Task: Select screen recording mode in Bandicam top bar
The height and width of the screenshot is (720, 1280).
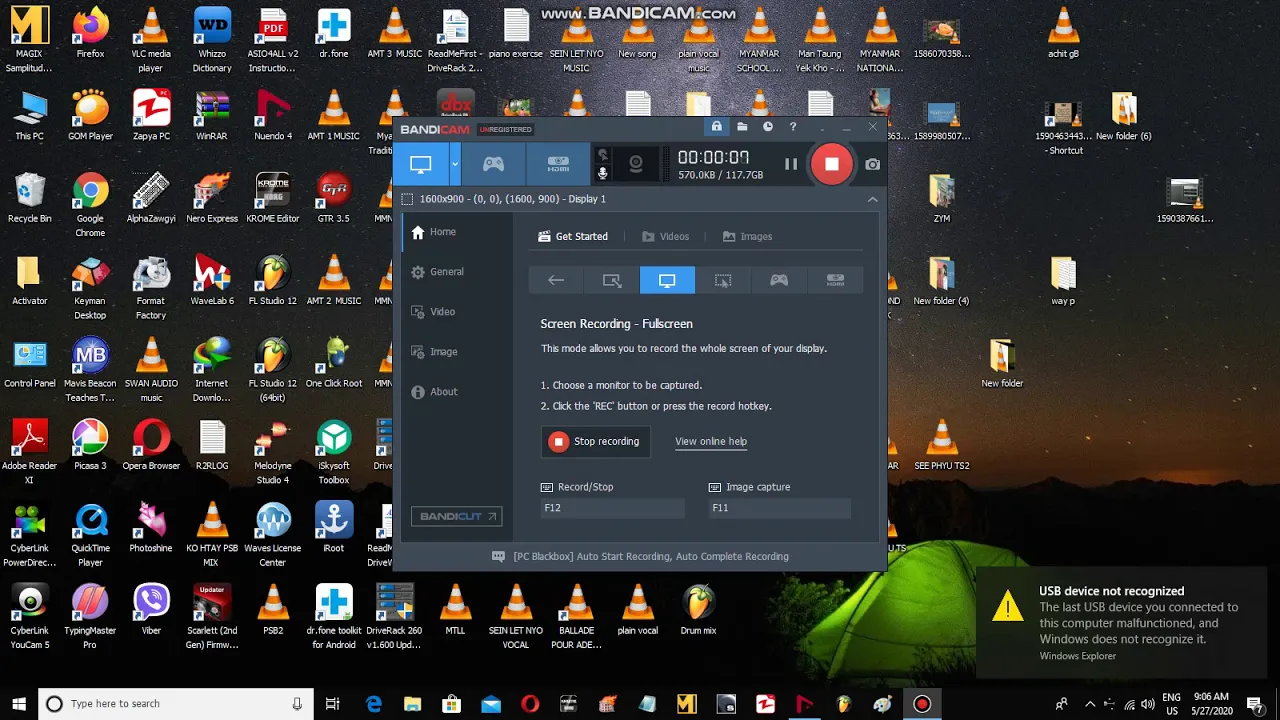Action: coord(421,164)
